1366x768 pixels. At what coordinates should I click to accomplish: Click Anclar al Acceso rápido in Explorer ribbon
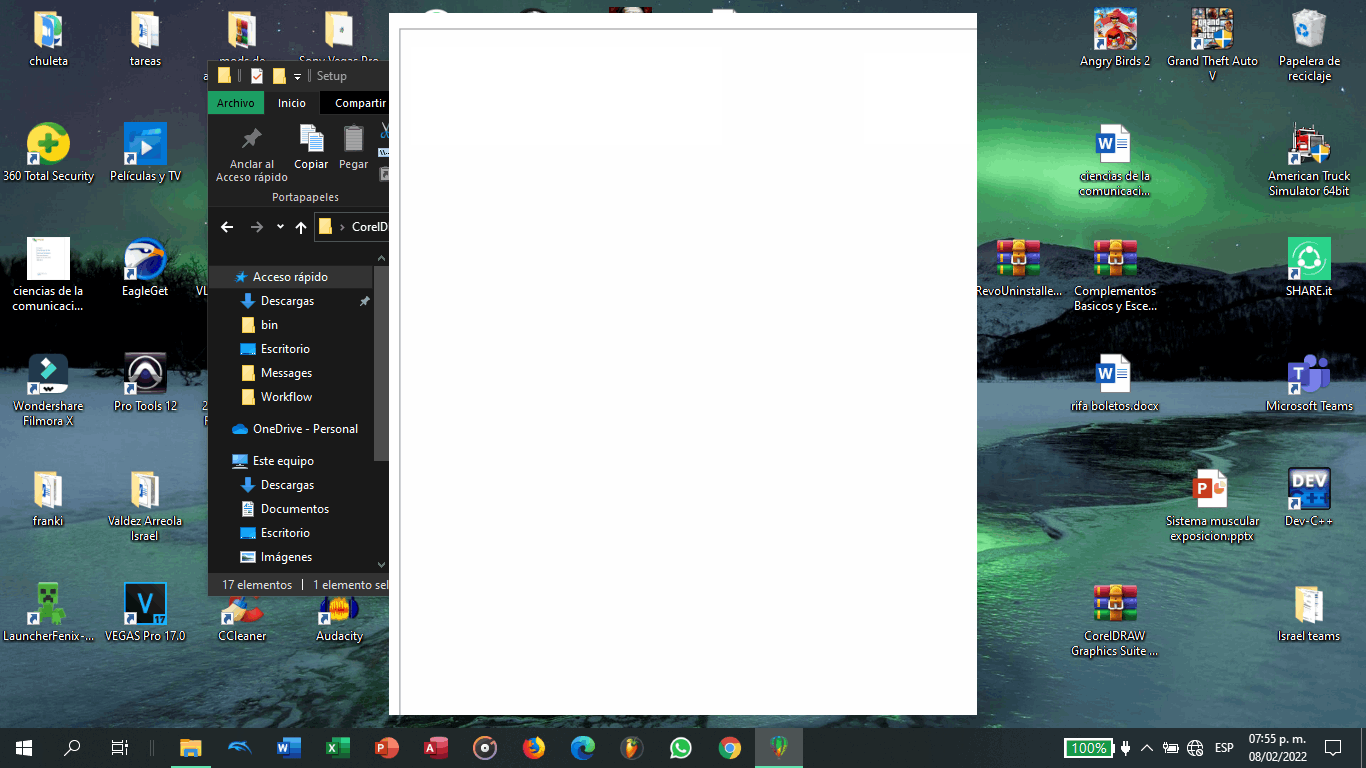252,155
